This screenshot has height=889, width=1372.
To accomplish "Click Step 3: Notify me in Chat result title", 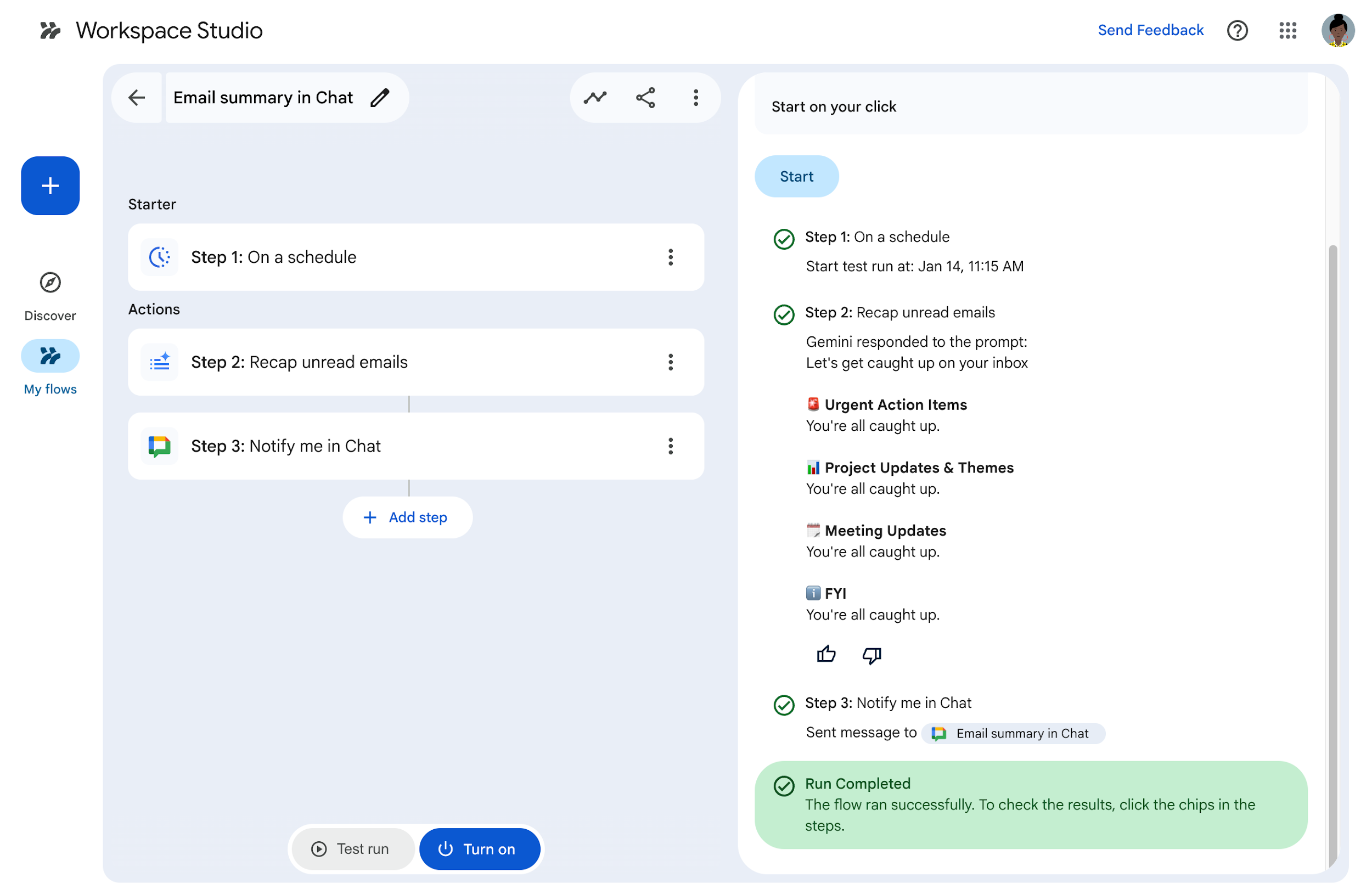I will click(x=888, y=703).
